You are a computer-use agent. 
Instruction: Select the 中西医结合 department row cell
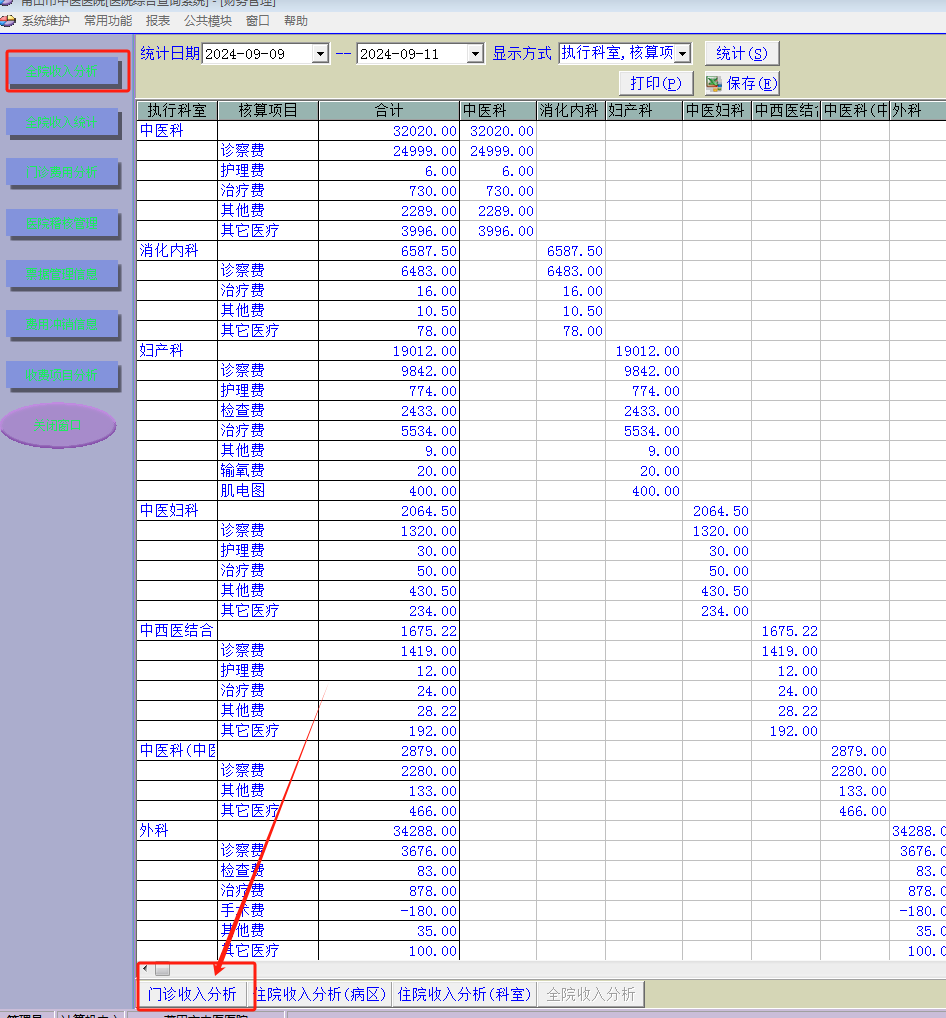(x=177, y=630)
